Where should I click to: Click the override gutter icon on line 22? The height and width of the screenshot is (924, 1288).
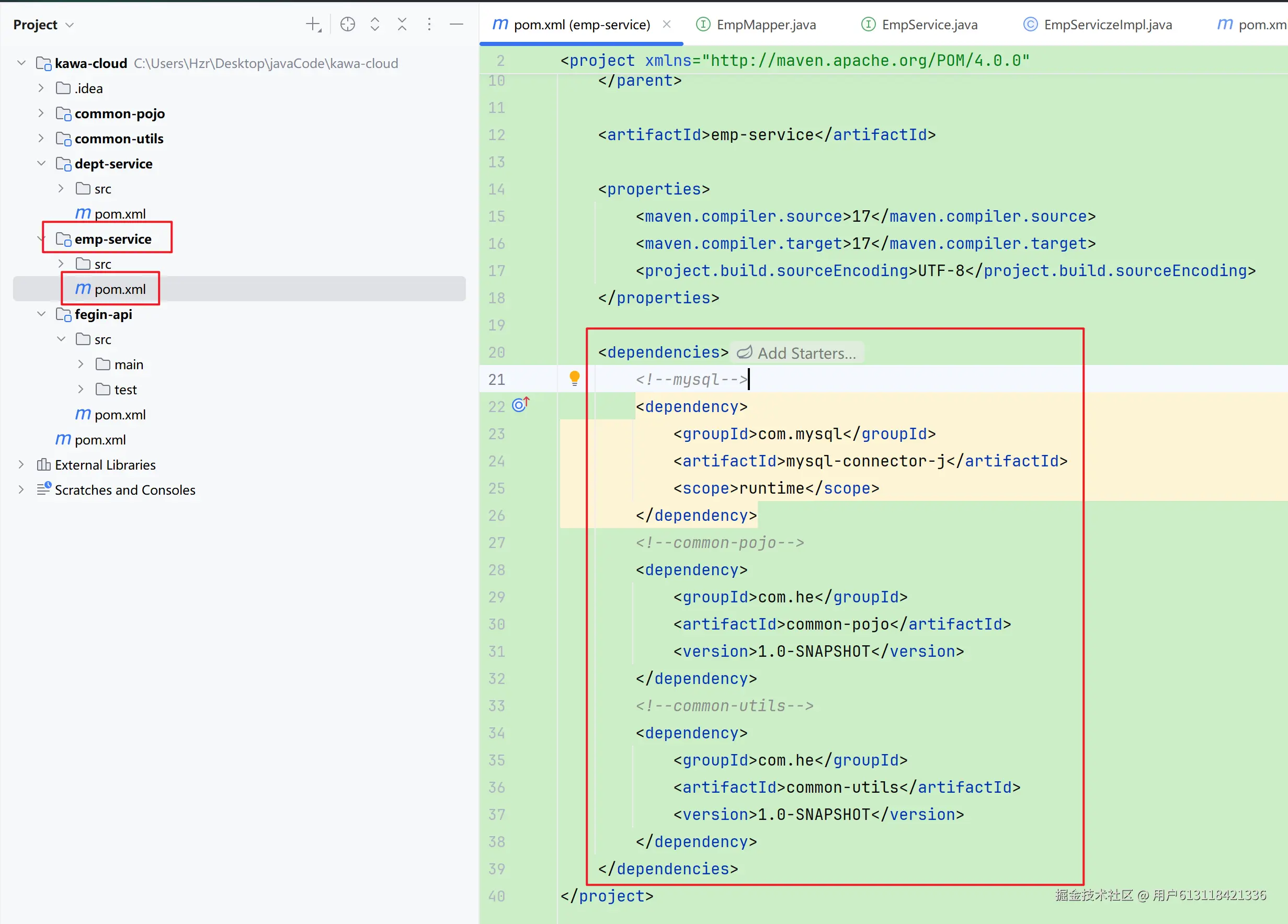520,405
